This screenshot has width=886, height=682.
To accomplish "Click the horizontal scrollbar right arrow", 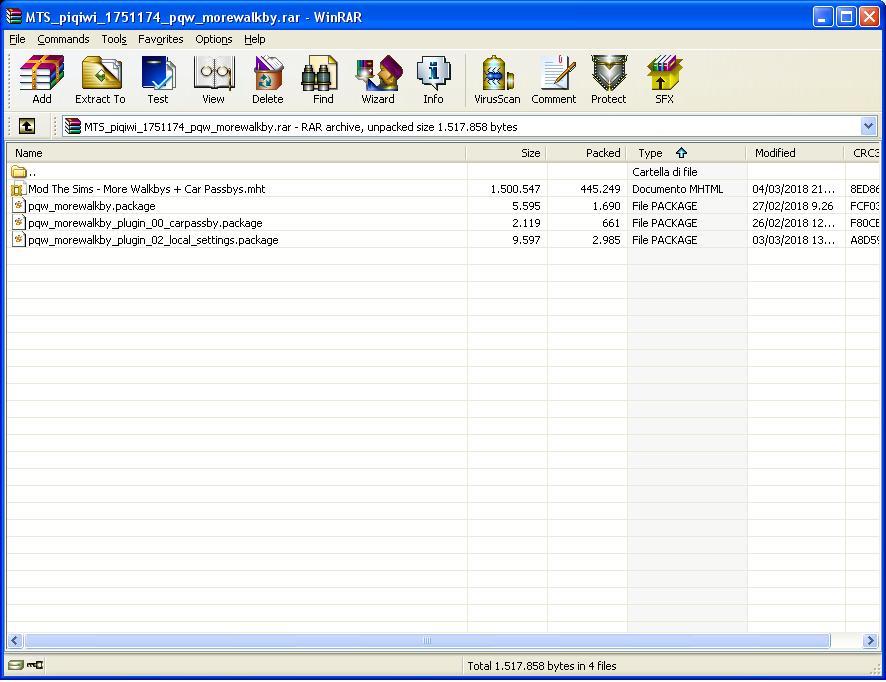I will coord(870,641).
